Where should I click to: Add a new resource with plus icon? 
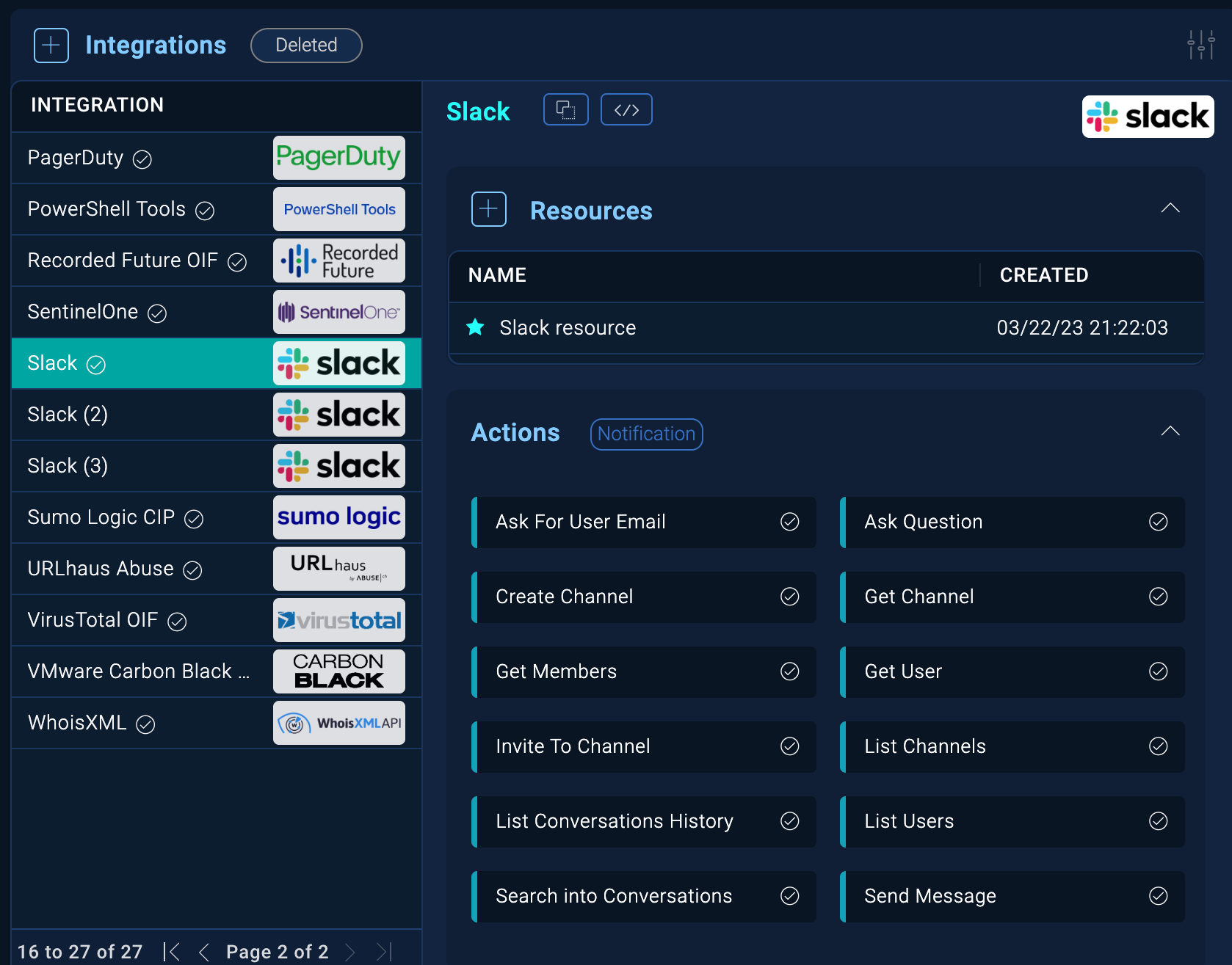(x=489, y=210)
